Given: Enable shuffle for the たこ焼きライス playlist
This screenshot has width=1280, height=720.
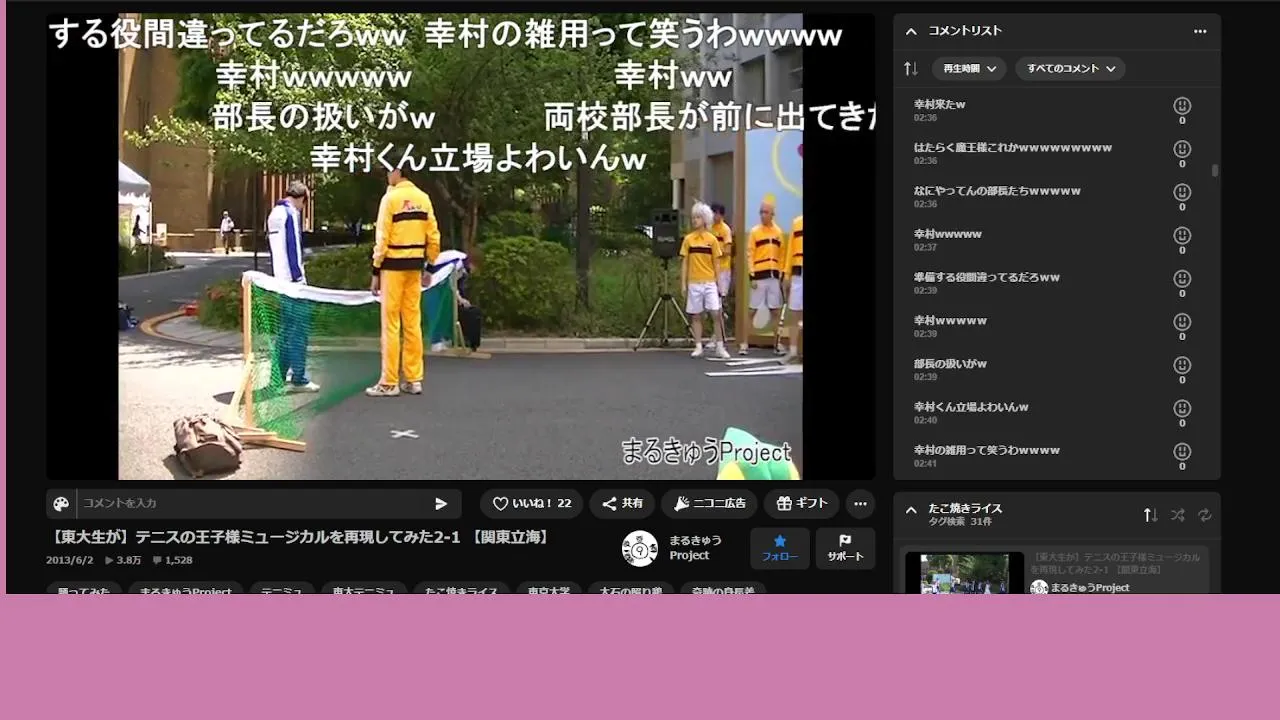Looking at the screenshot, I should tap(1178, 515).
